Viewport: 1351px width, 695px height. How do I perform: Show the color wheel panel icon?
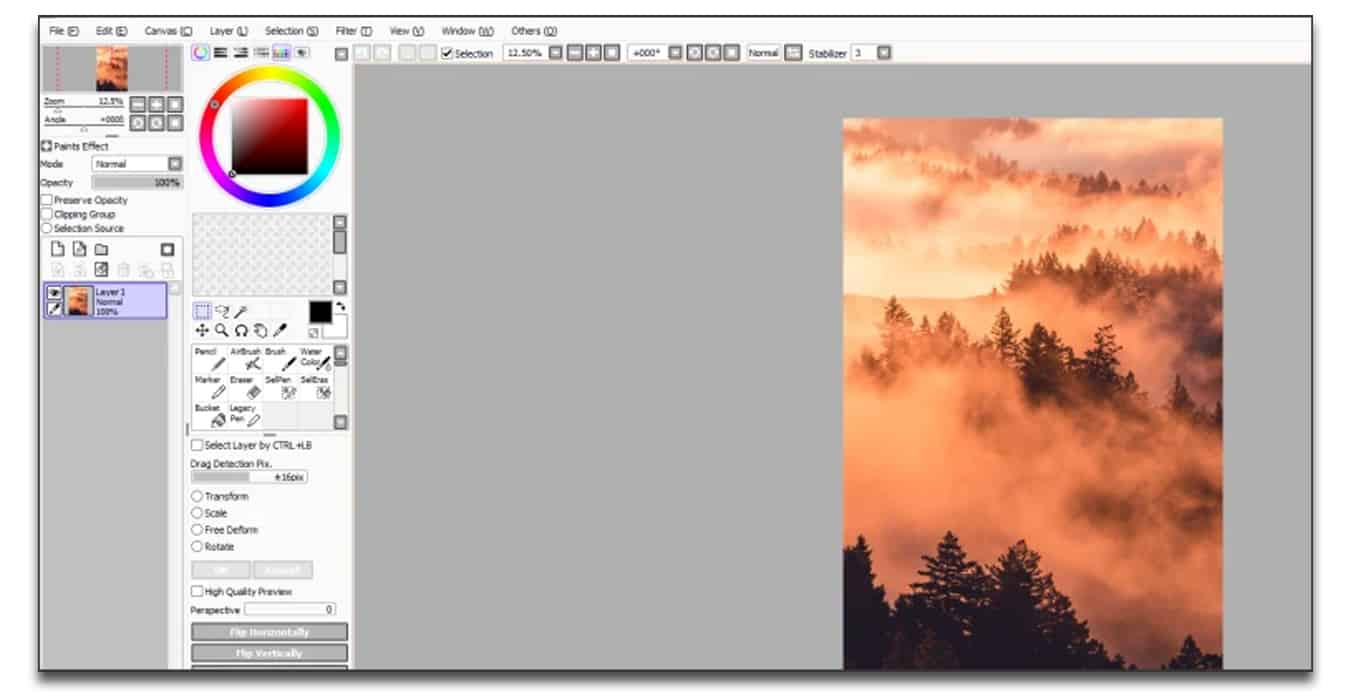(201, 53)
